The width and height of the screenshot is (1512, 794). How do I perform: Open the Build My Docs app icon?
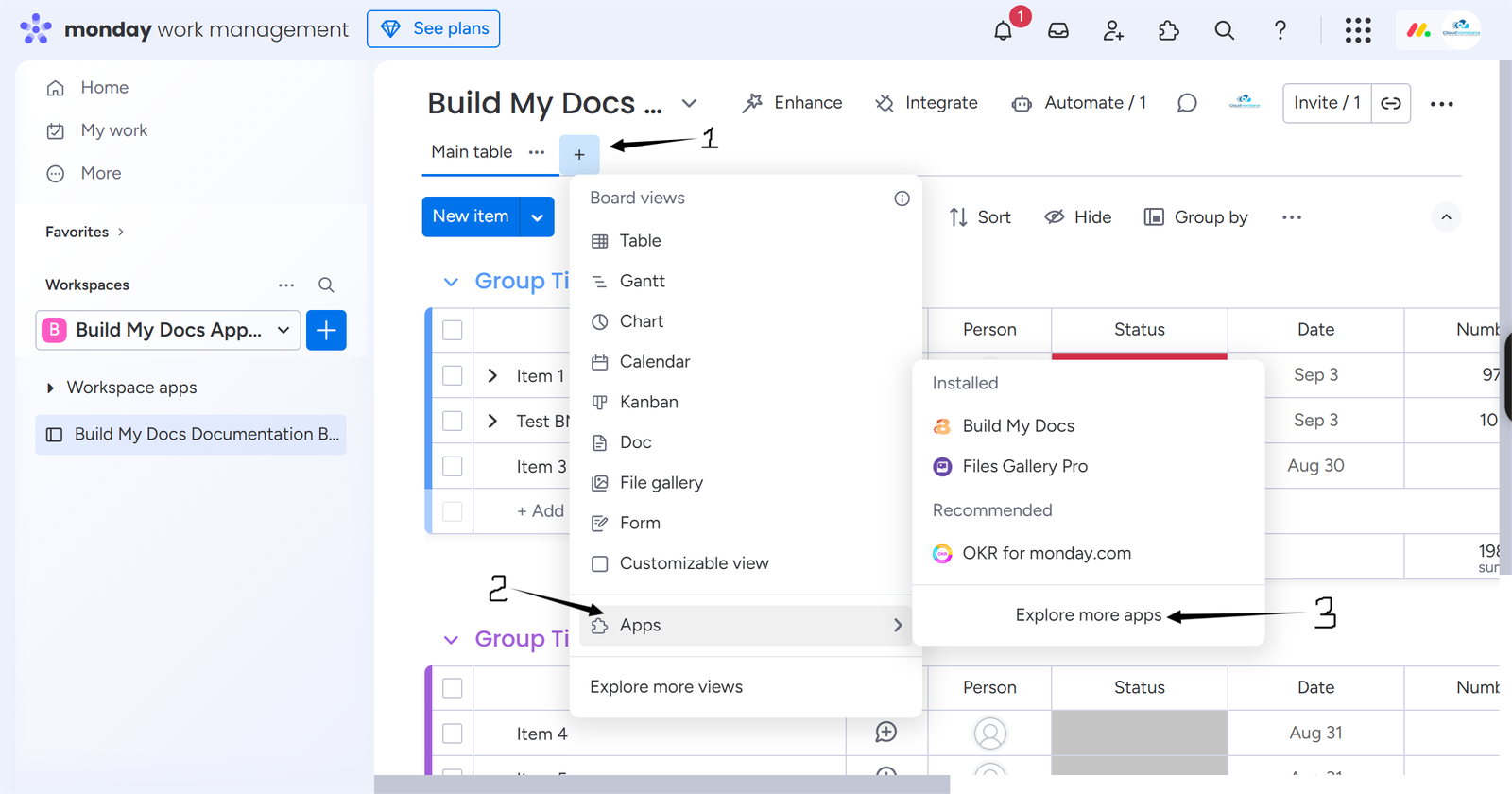(942, 426)
